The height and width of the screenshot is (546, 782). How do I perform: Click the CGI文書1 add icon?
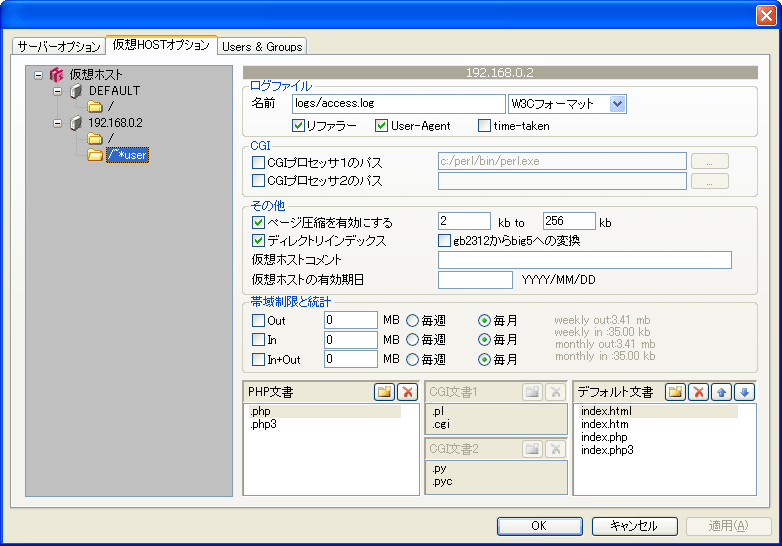pos(532,392)
